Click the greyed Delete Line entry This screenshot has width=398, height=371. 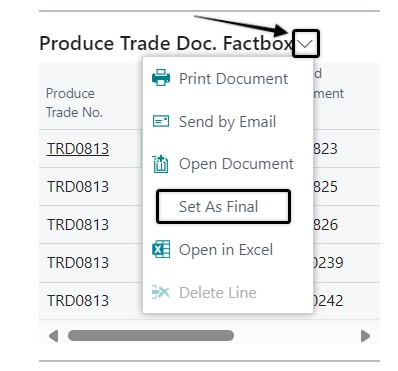coord(228,293)
